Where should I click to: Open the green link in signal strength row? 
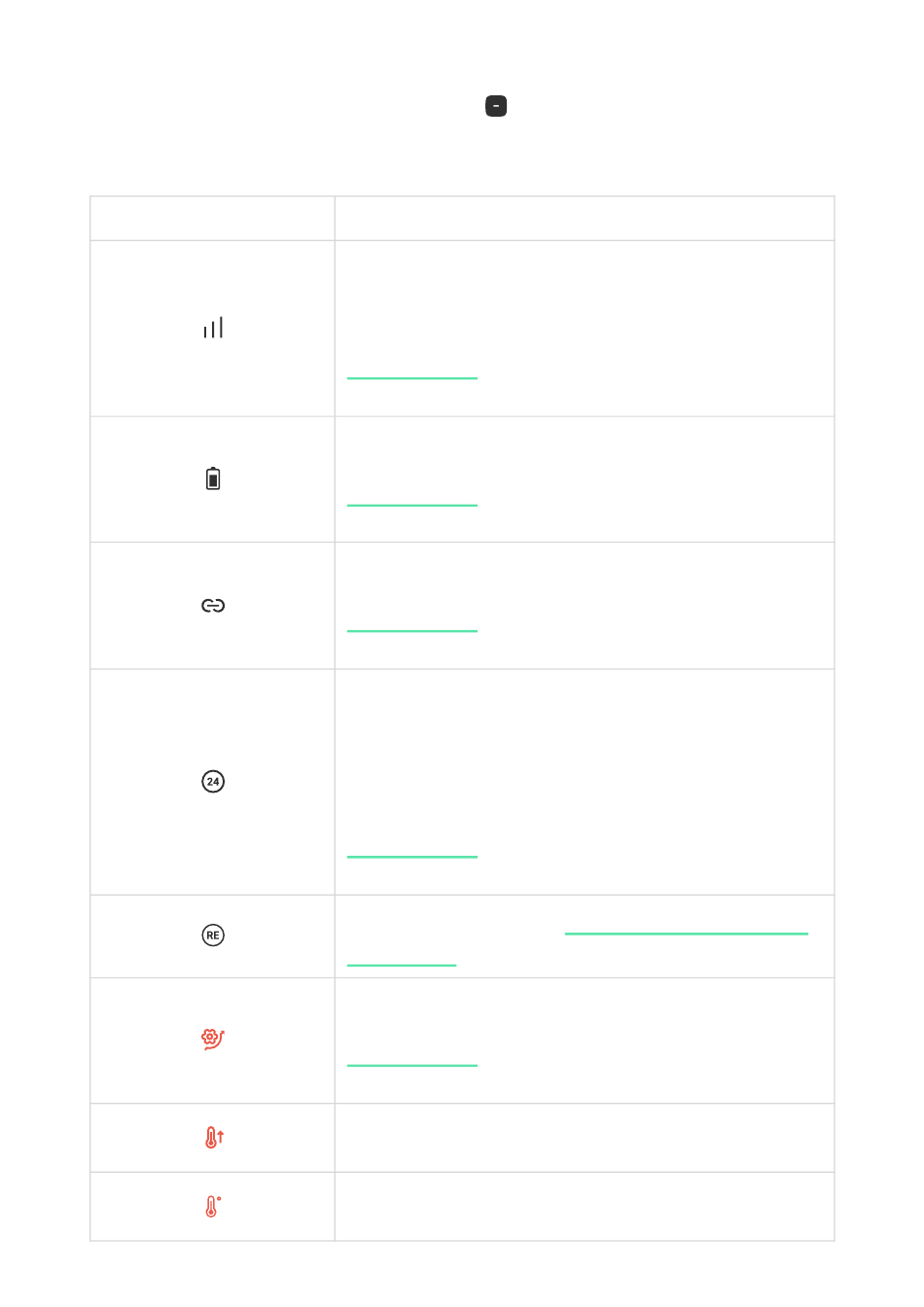(411, 377)
